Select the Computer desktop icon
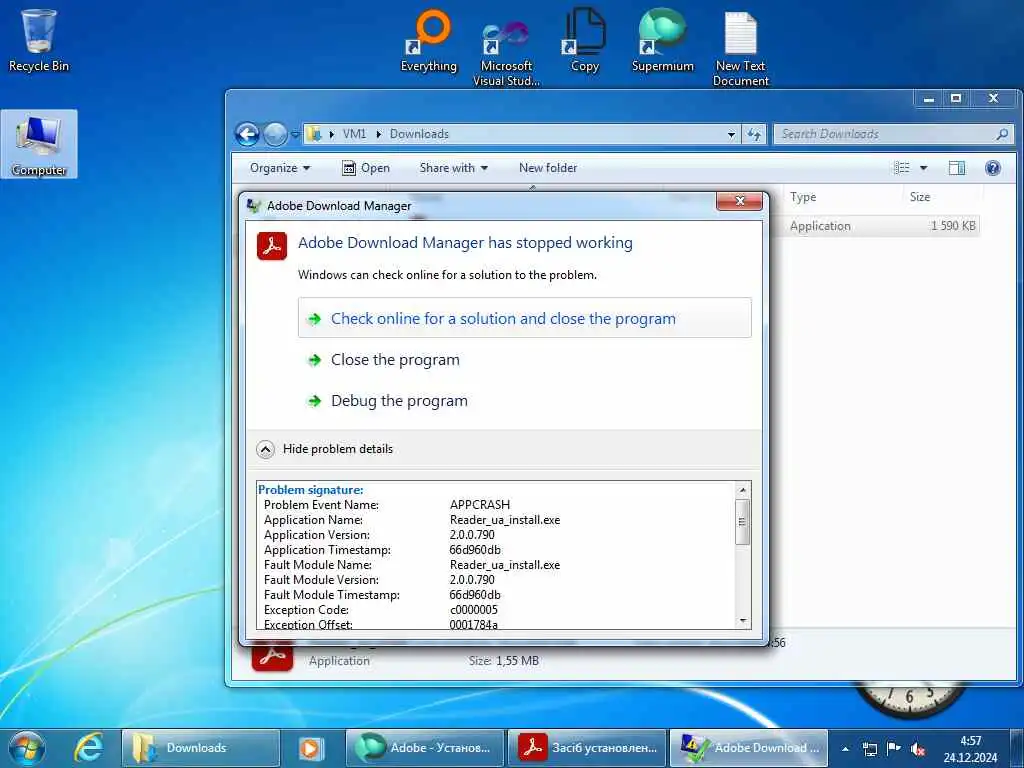 [x=39, y=144]
